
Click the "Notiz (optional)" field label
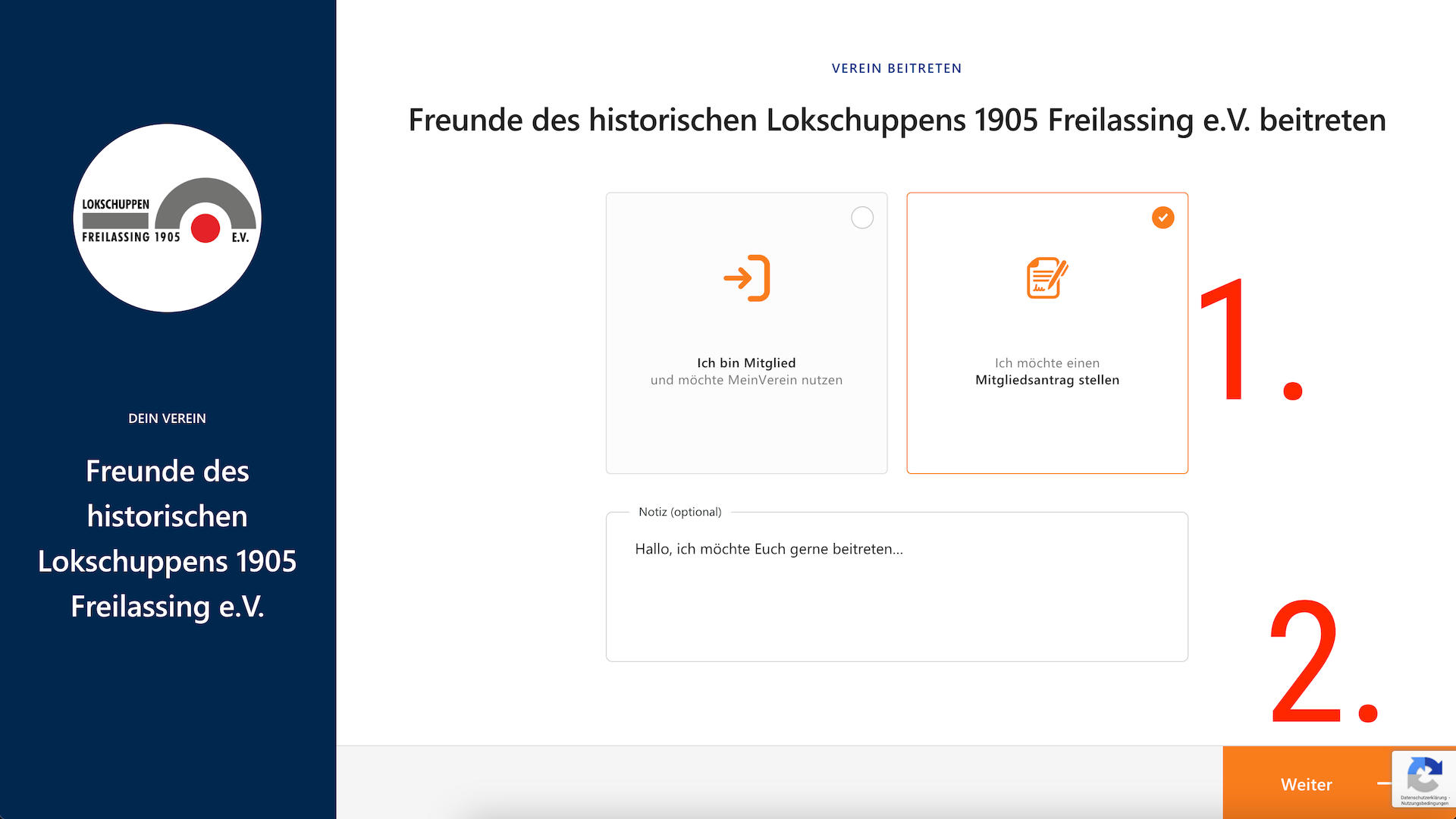[680, 512]
